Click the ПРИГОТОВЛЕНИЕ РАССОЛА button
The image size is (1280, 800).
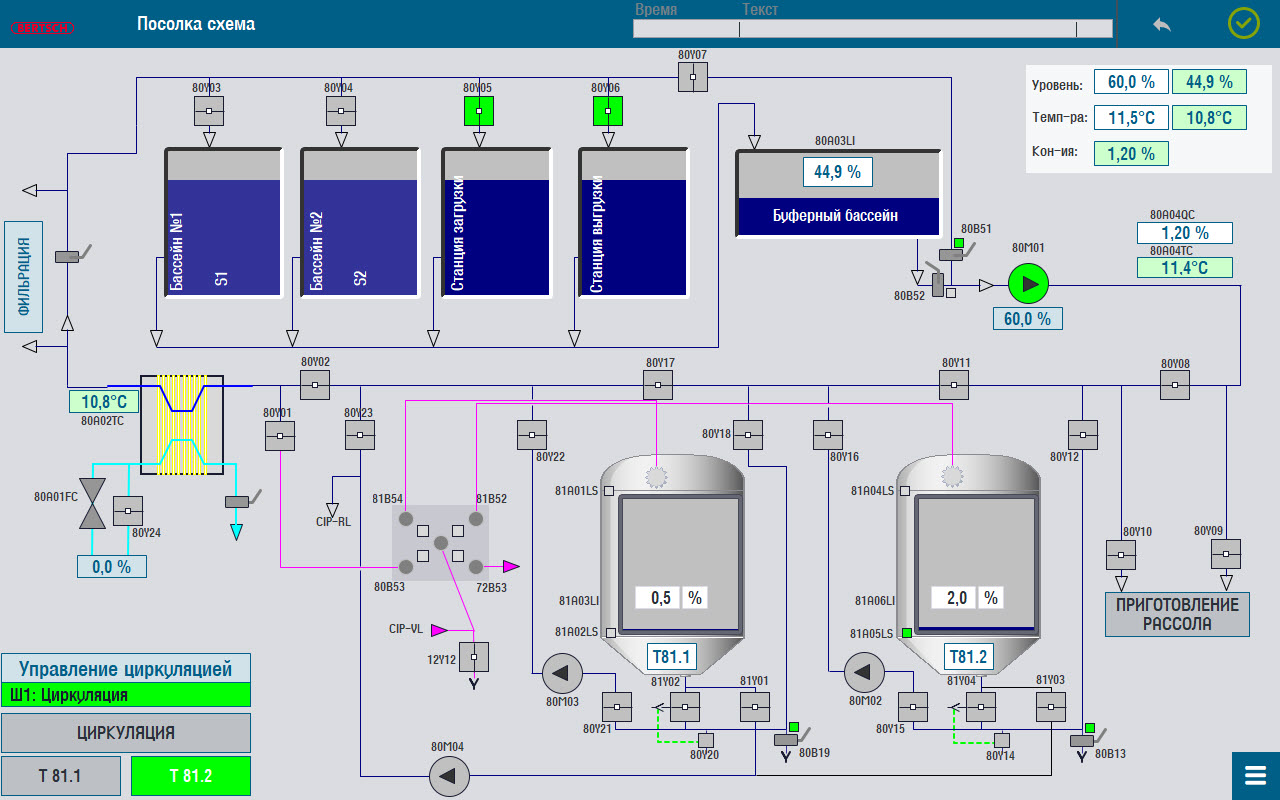point(1176,614)
